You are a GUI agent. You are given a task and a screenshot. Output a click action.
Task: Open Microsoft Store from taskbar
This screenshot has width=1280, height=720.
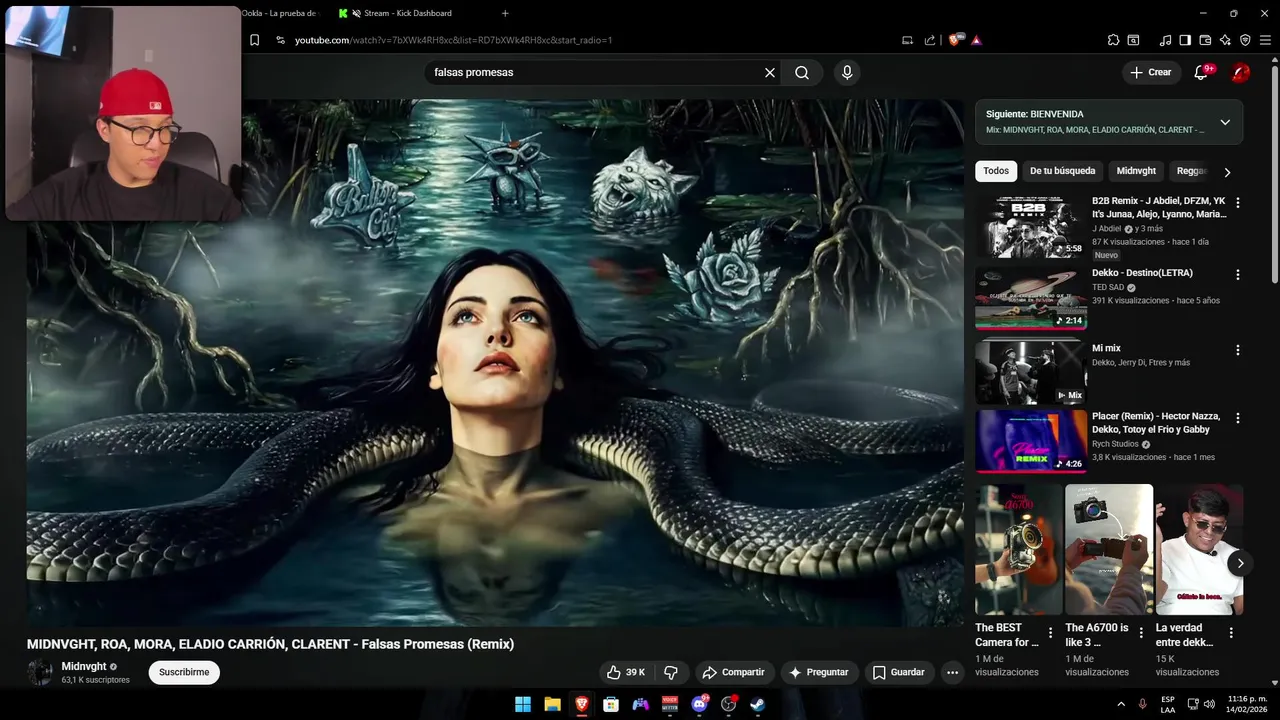coord(611,704)
